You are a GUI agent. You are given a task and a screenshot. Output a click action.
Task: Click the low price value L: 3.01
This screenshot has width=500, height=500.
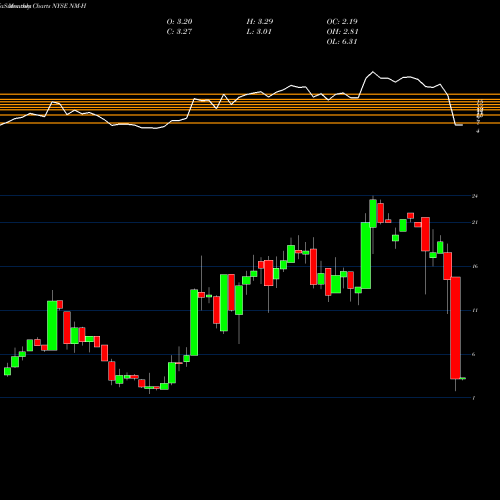[259, 32]
